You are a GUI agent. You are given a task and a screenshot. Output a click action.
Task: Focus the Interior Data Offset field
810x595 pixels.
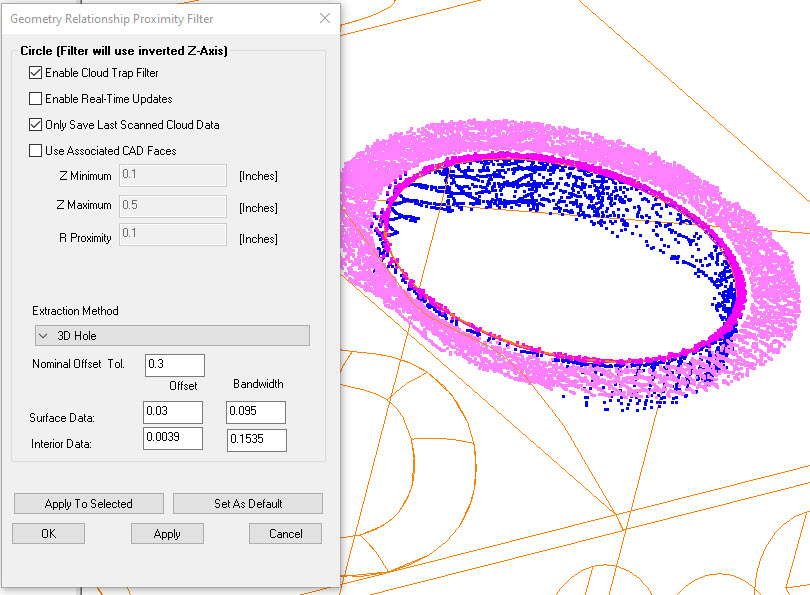coord(172,438)
